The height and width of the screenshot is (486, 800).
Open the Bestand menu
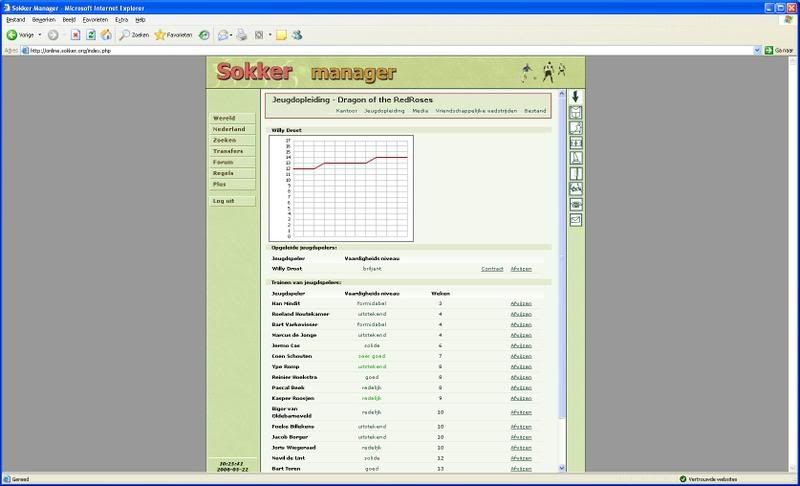point(15,19)
